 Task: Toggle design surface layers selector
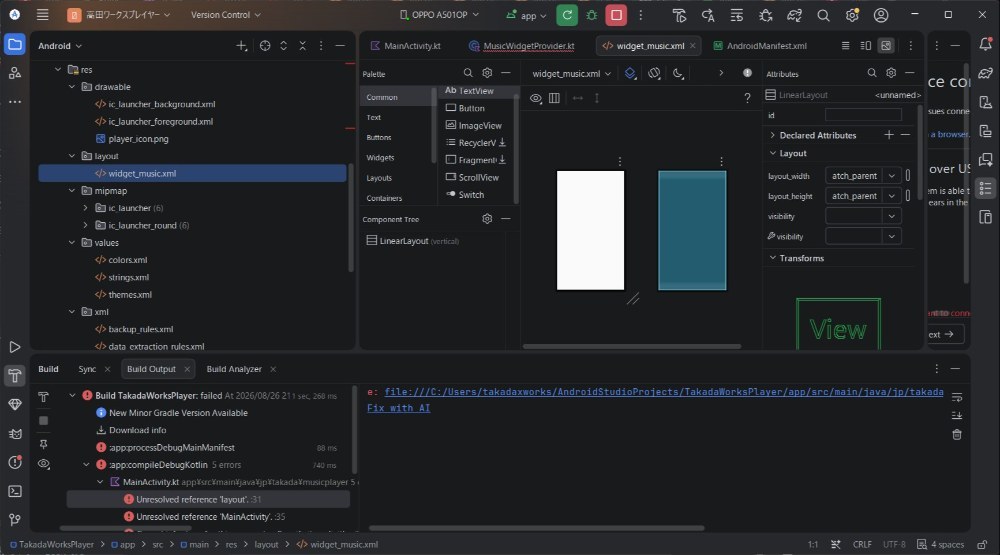[630, 73]
